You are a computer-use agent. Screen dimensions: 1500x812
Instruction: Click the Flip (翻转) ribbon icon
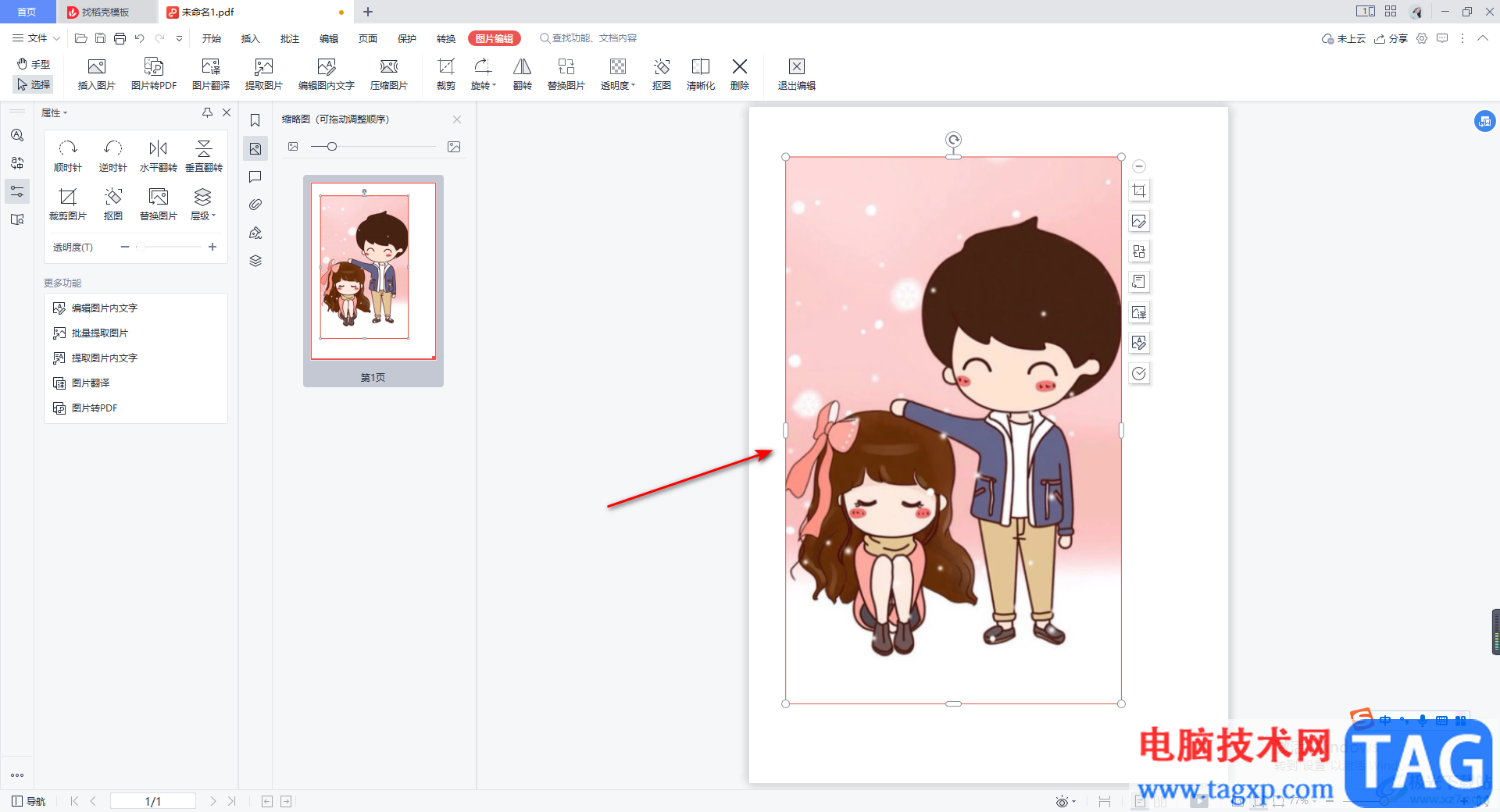(523, 75)
